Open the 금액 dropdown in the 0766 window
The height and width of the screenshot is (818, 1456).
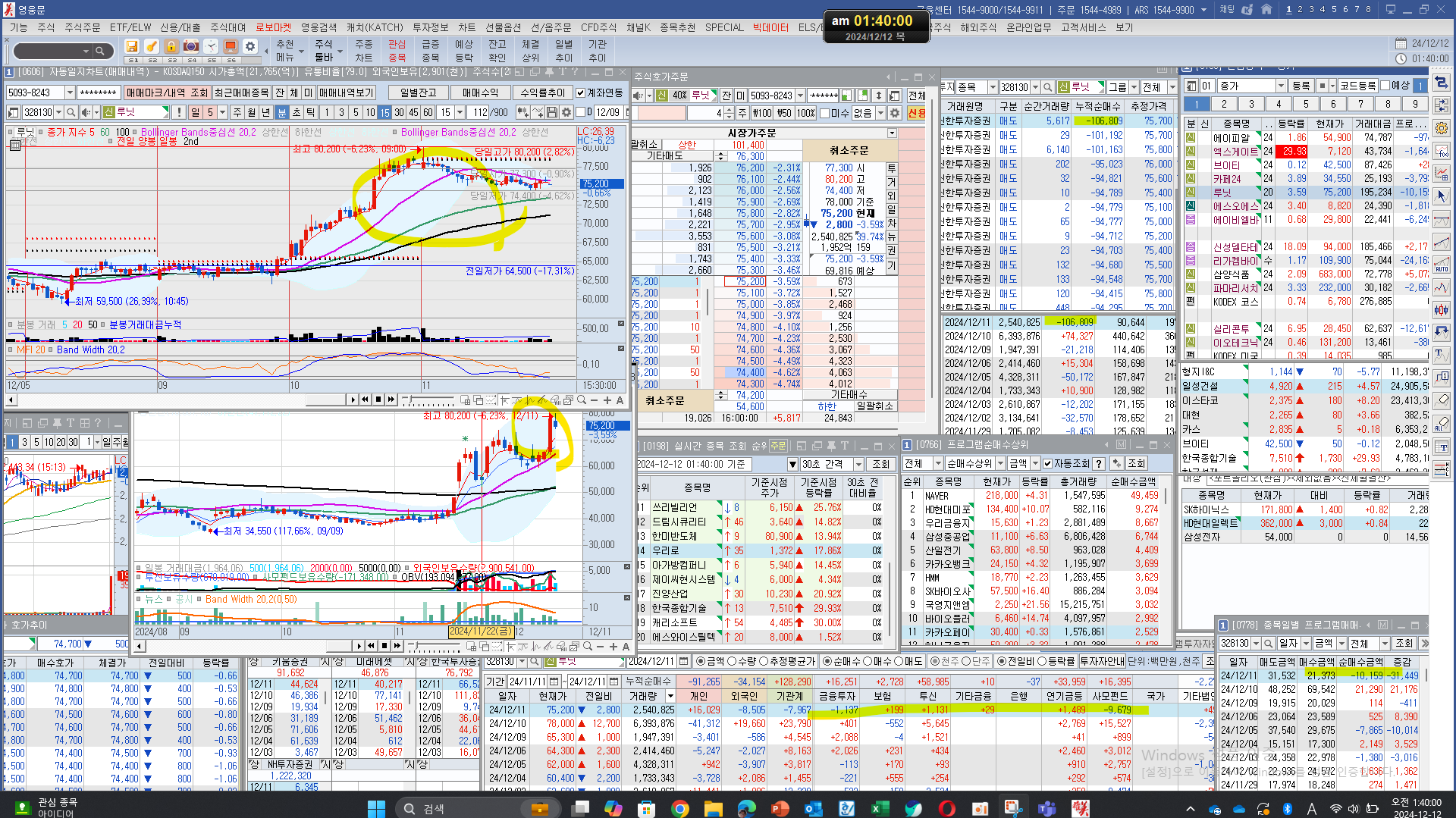(1034, 463)
